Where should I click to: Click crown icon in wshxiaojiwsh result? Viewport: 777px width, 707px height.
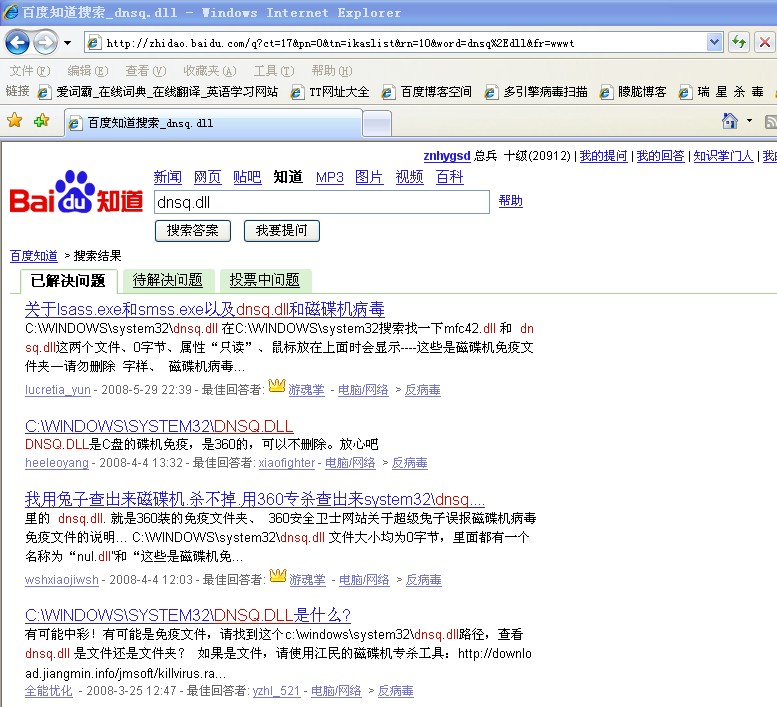[x=278, y=576]
